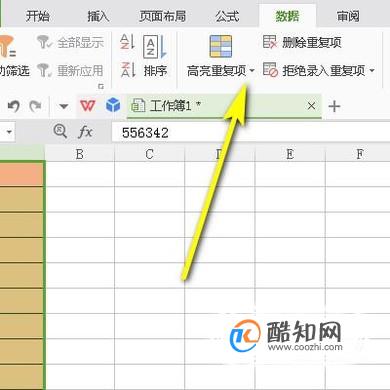Expand the 拒绝录入重复项 dropdown arrow

[x=372, y=71]
